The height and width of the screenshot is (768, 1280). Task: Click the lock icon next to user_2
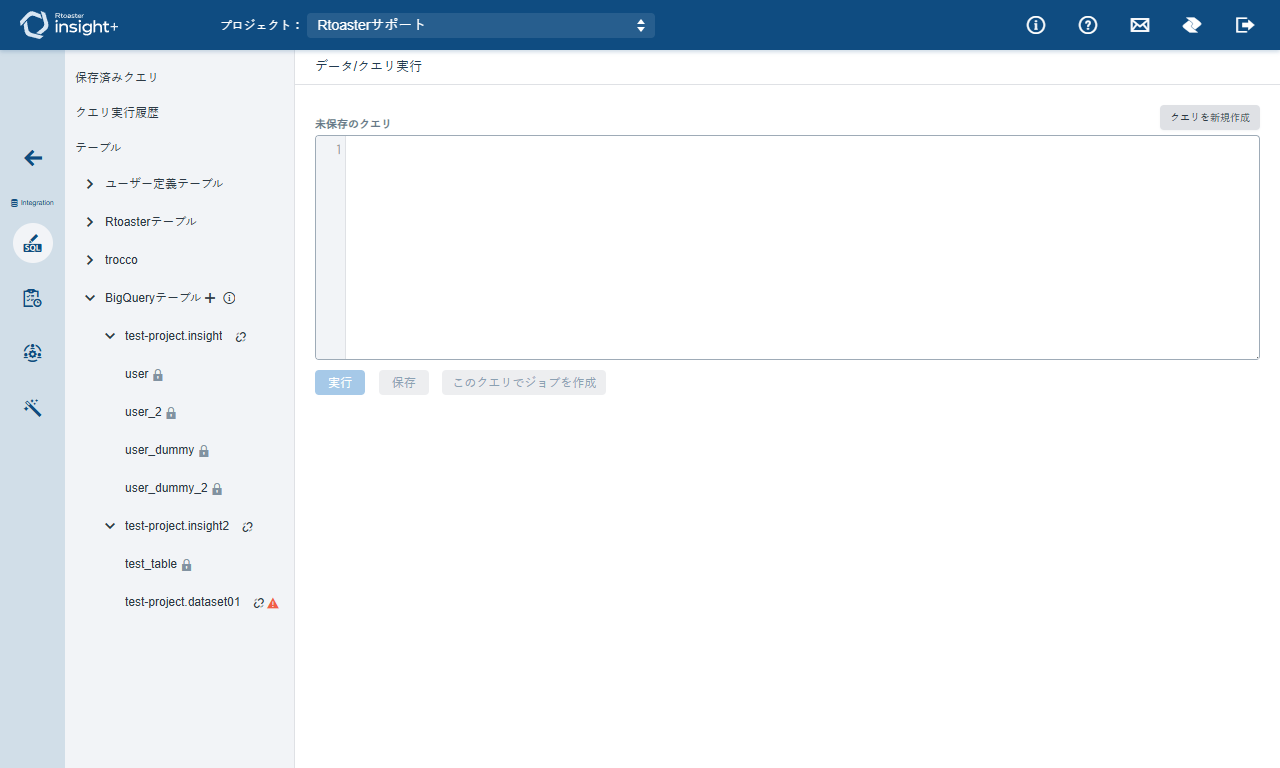click(171, 413)
